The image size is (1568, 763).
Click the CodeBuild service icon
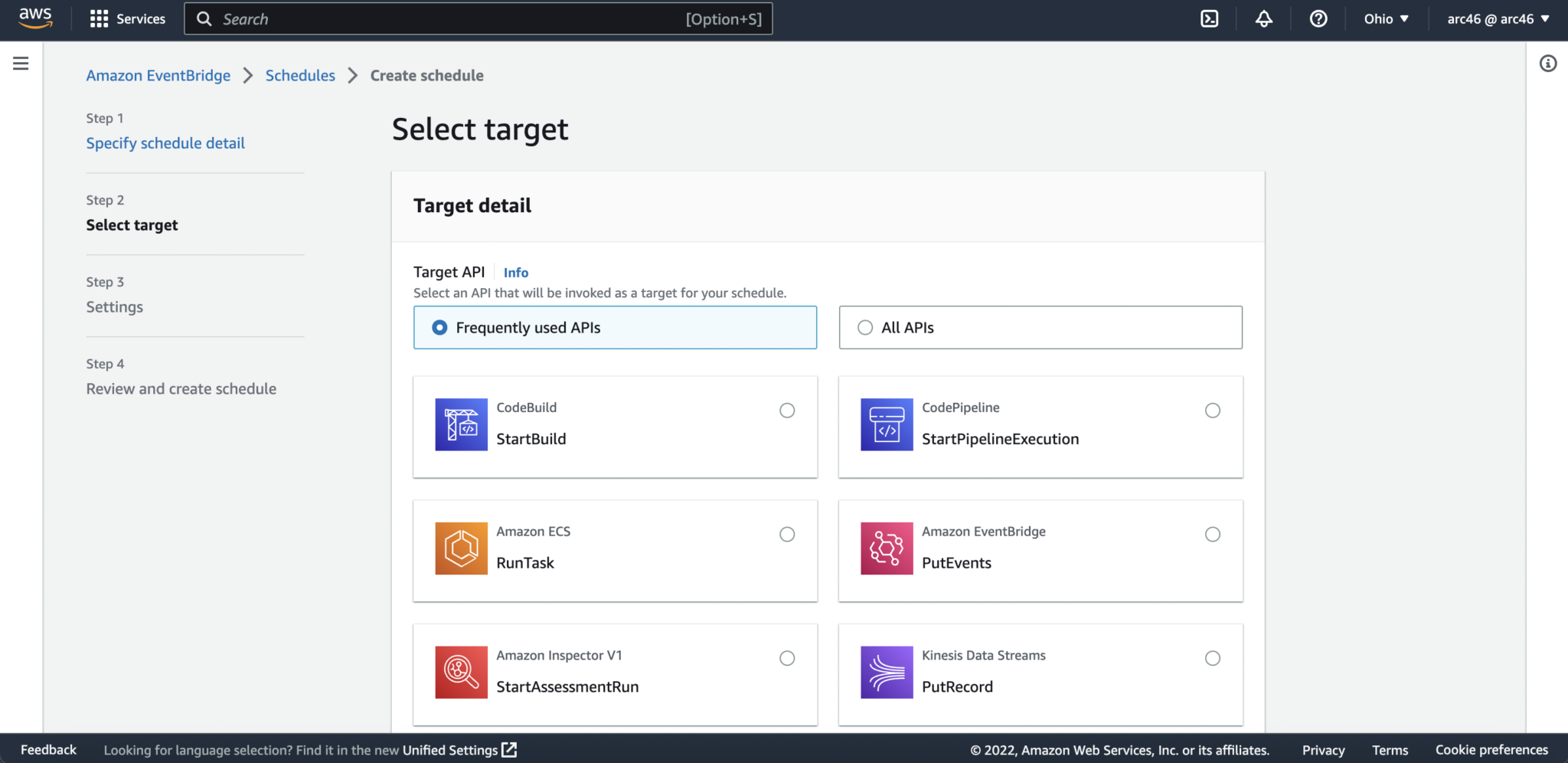click(461, 424)
